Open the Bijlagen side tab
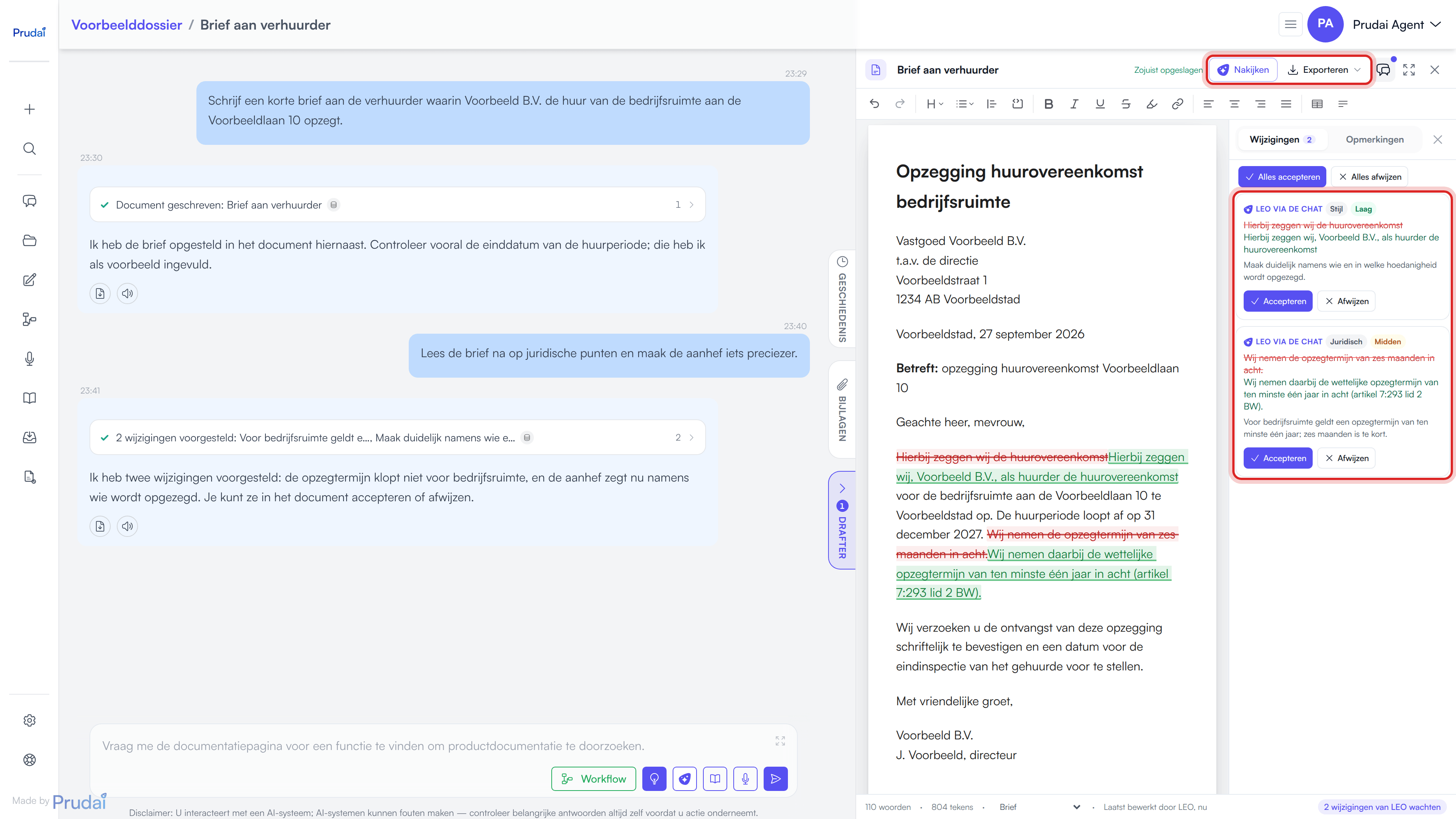The width and height of the screenshot is (1456, 819). pyautogui.click(x=842, y=410)
